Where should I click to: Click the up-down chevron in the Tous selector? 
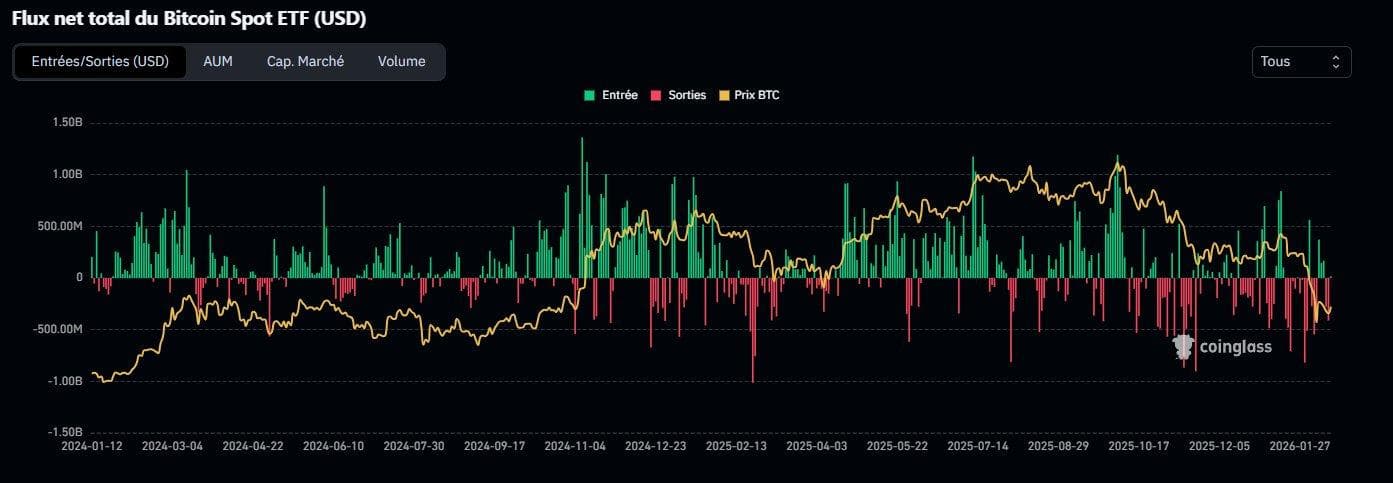[1335, 62]
